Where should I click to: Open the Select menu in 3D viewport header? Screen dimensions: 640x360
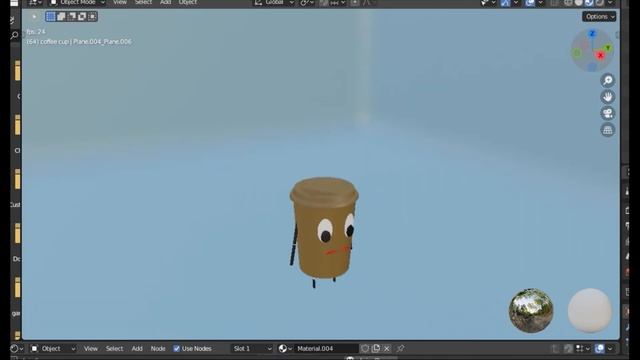(143, 2)
